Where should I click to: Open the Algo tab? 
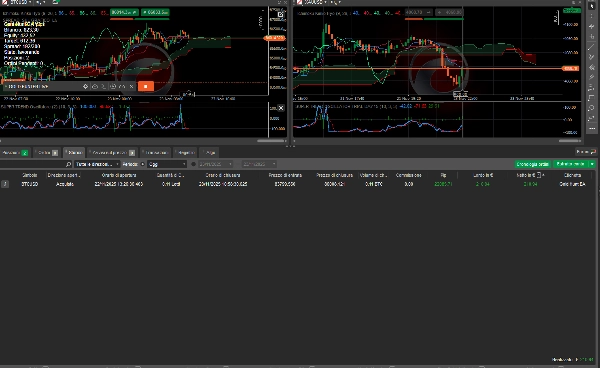click(210, 153)
